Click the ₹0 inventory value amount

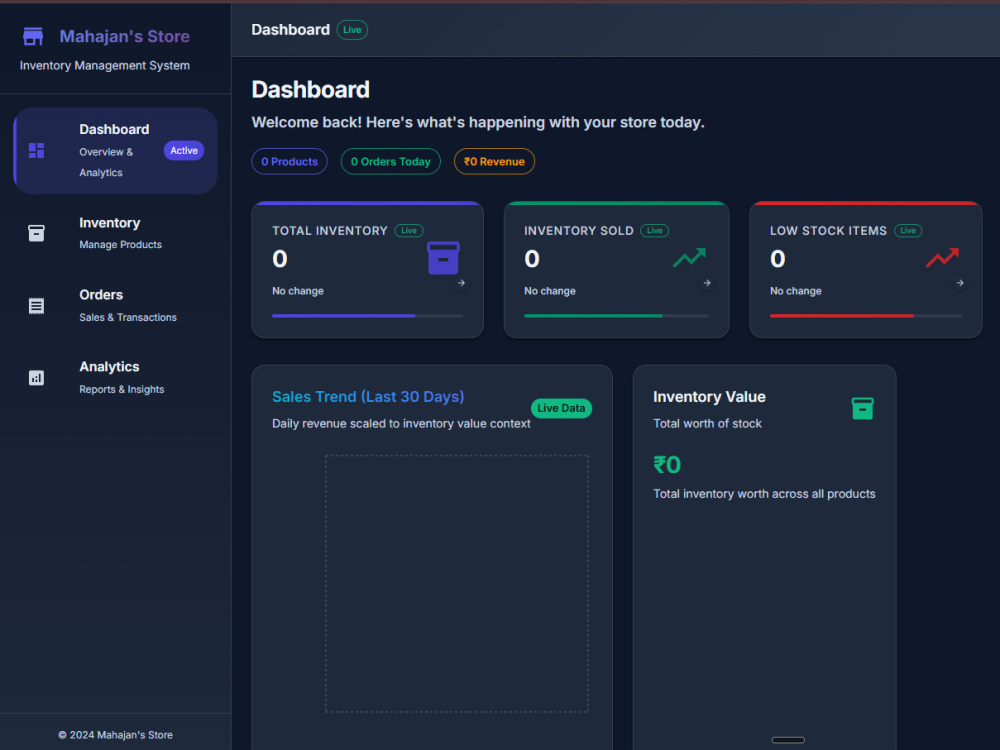click(x=667, y=464)
